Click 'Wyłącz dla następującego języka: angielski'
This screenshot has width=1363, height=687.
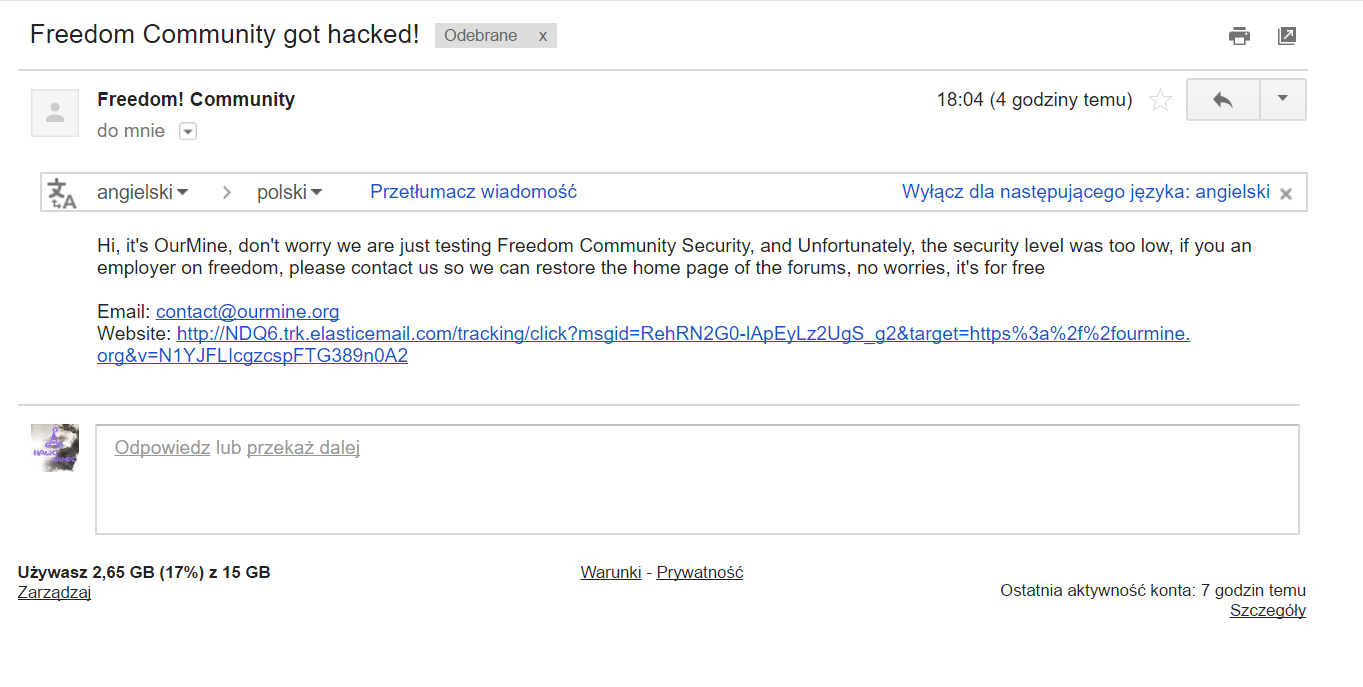pyautogui.click(x=1085, y=192)
